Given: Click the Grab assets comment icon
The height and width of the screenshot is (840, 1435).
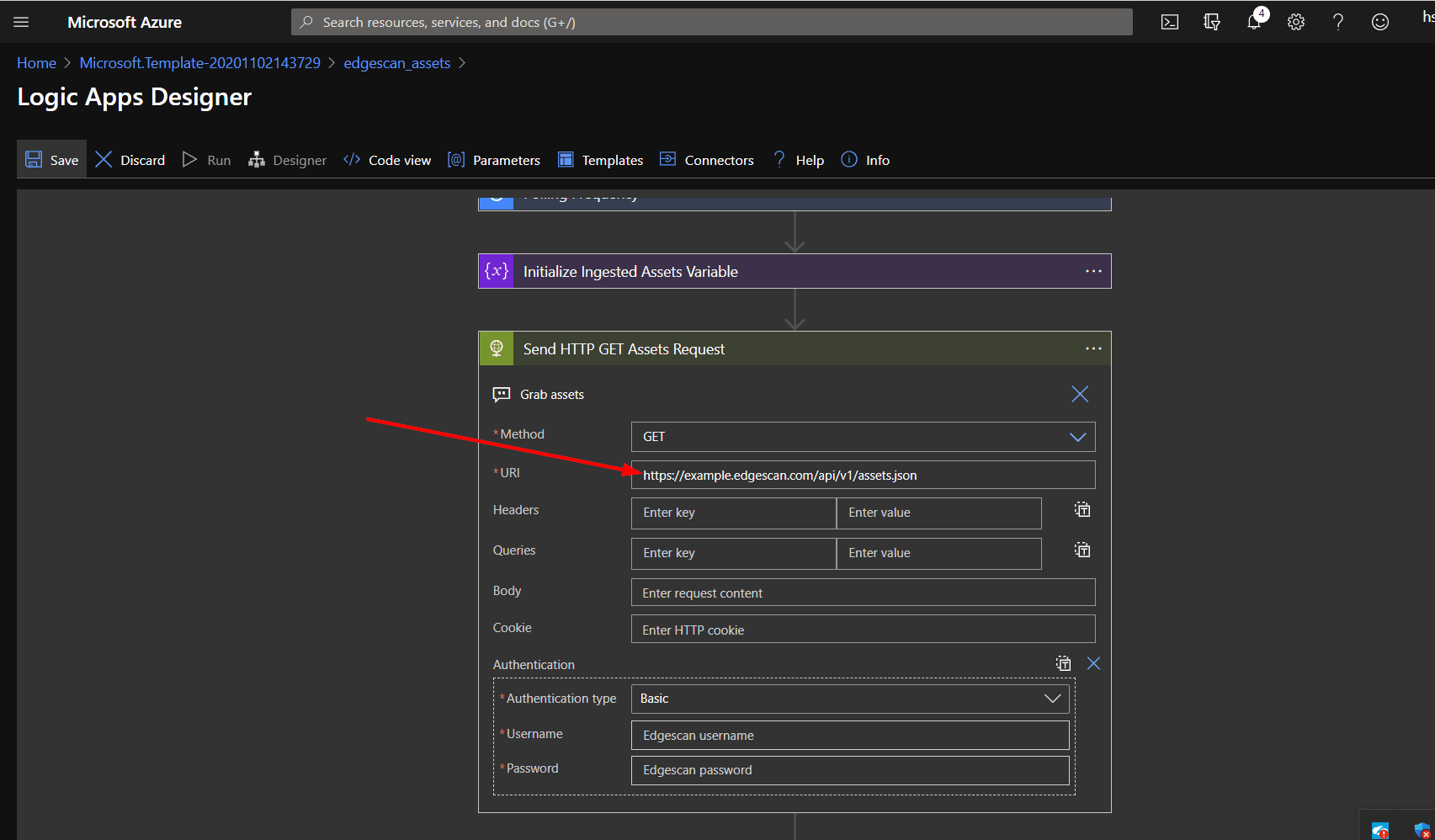Looking at the screenshot, I should (x=502, y=394).
